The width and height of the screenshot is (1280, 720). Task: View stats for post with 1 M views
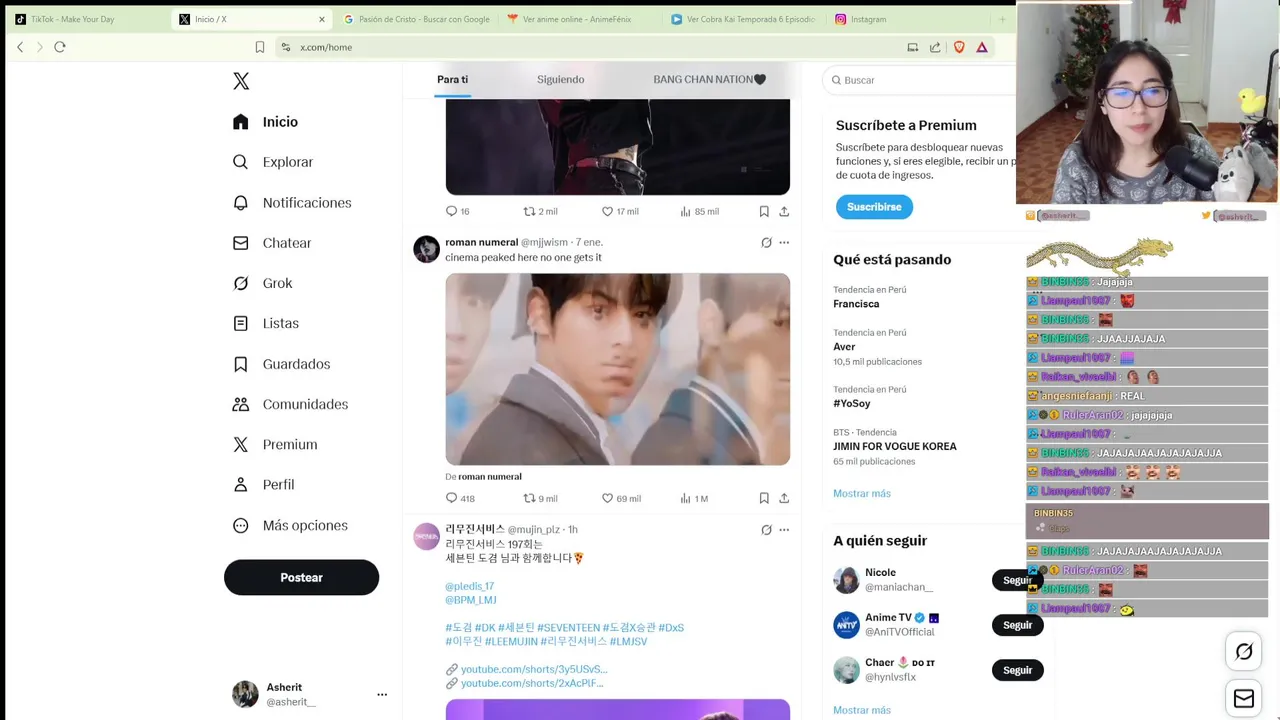pos(694,498)
